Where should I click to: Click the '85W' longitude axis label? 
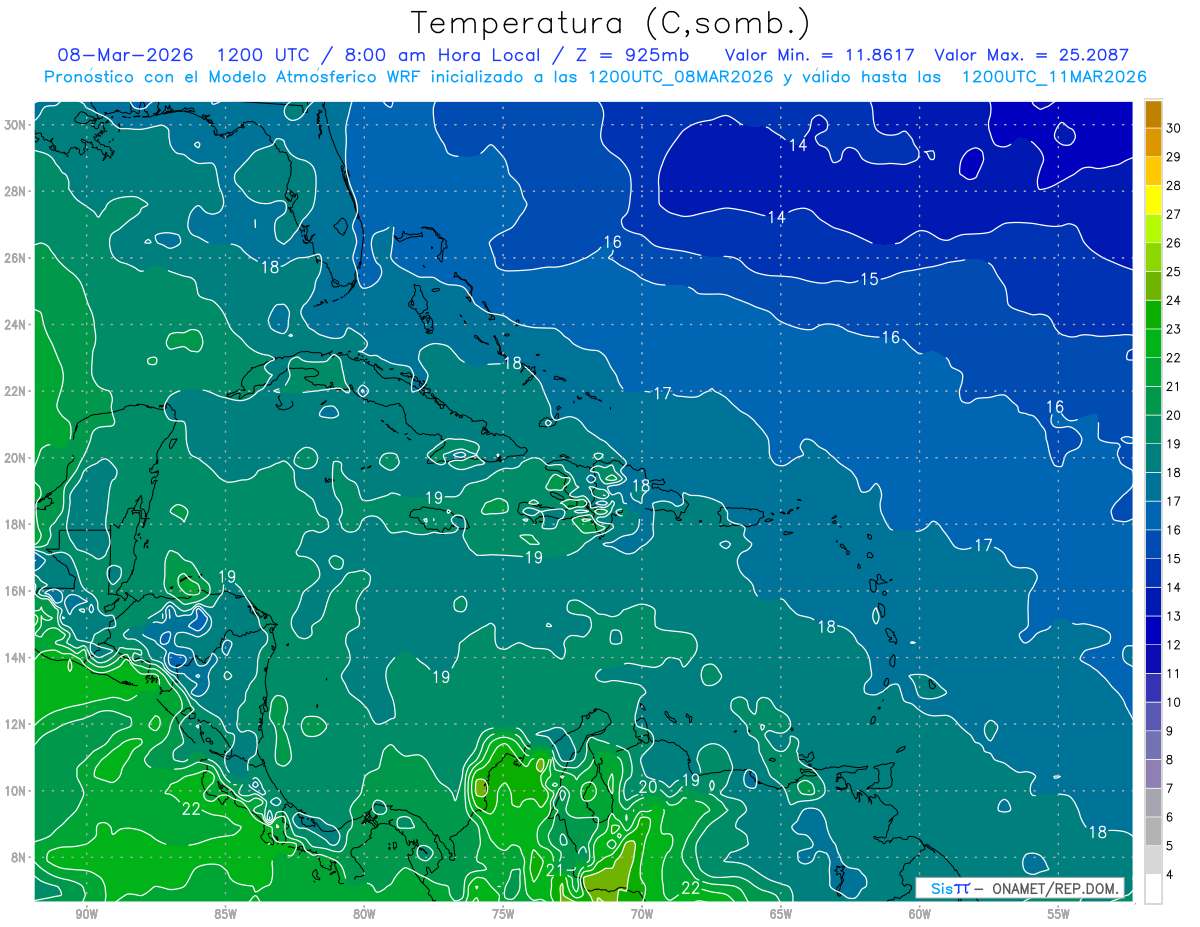point(225,914)
